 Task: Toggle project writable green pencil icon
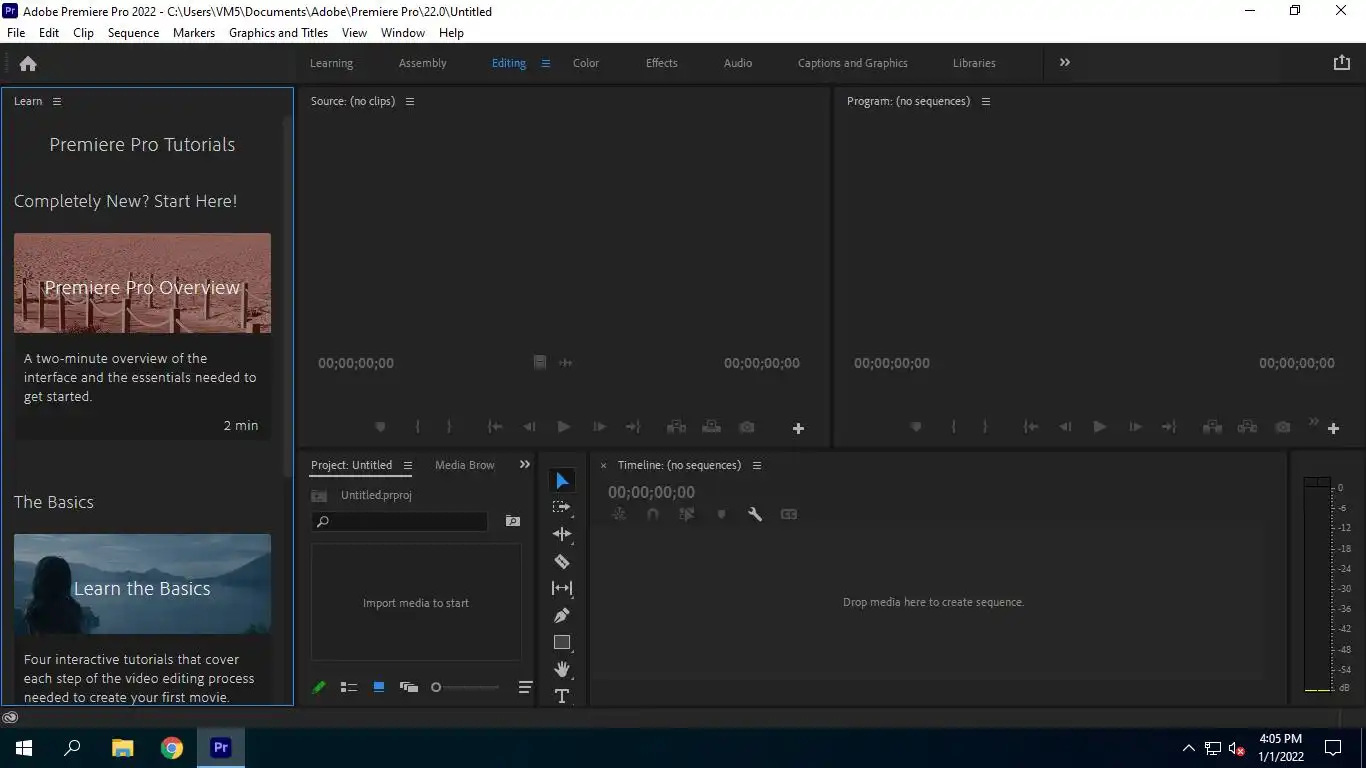pos(319,687)
